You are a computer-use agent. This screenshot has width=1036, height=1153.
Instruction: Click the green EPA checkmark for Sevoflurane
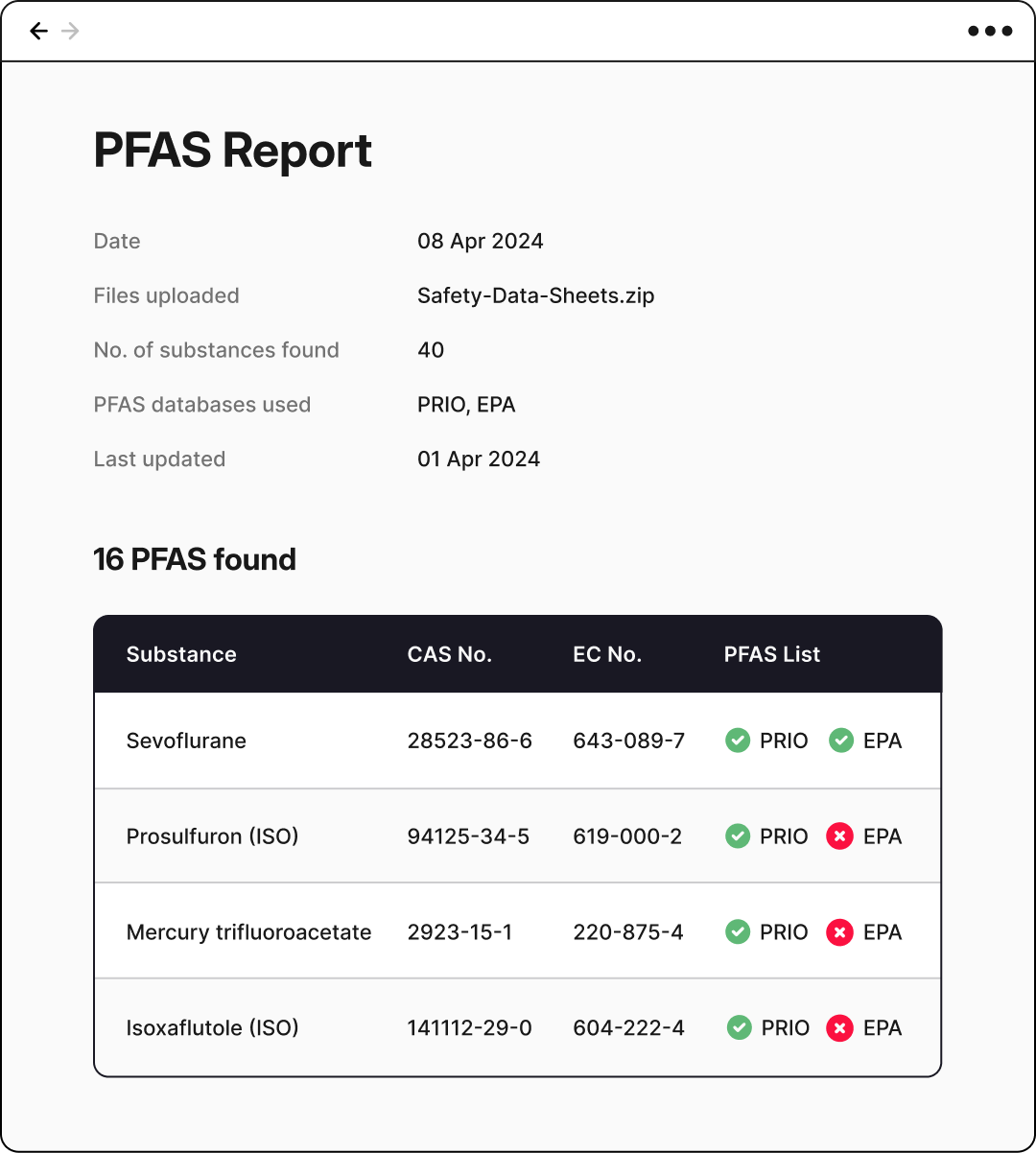[841, 741]
